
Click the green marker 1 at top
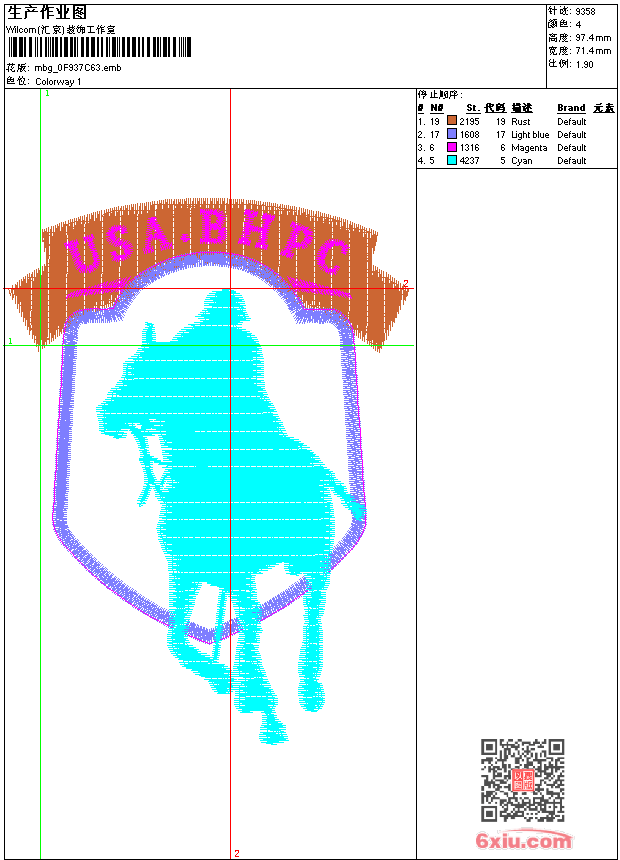click(47, 94)
